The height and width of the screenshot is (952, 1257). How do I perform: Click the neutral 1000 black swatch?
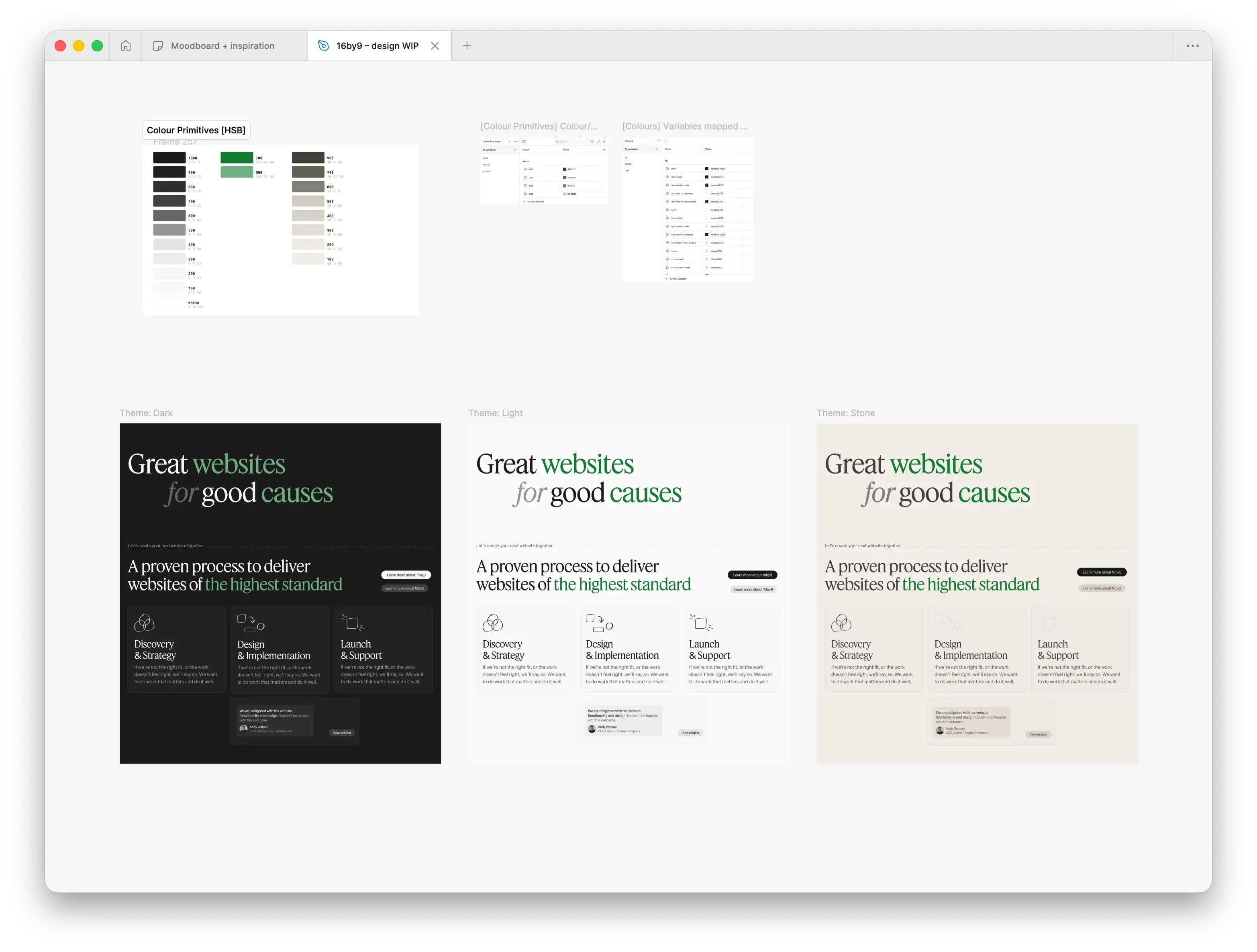pos(169,157)
